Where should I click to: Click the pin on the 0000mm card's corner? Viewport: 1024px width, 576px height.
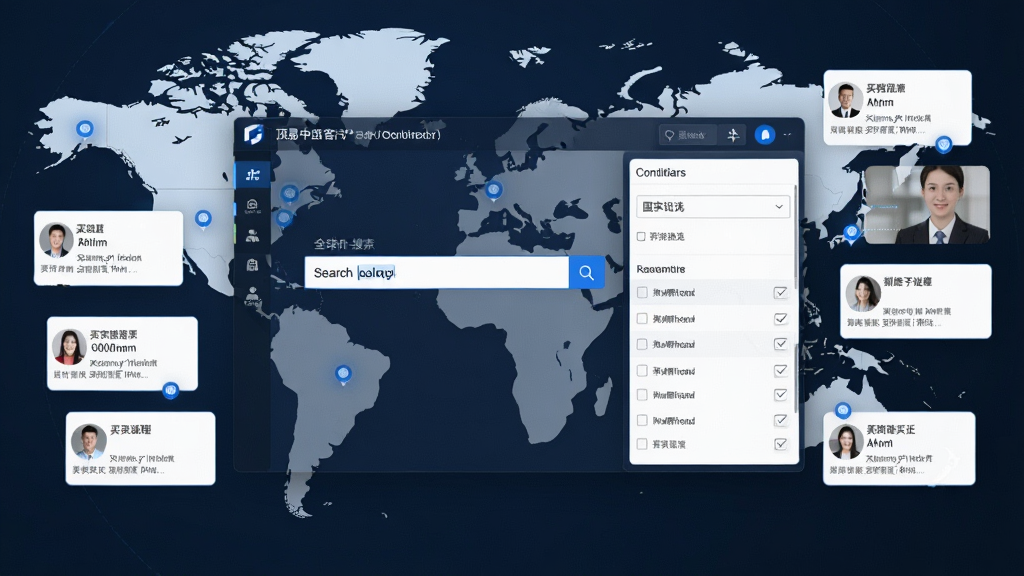click(x=170, y=391)
